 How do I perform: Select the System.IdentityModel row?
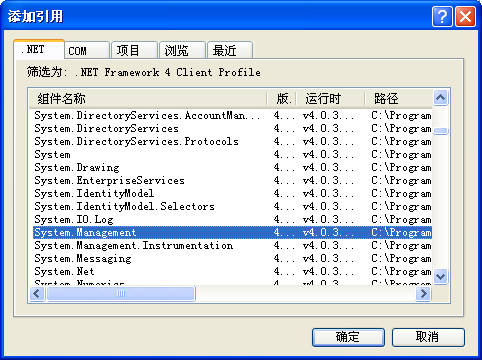point(232,193)
